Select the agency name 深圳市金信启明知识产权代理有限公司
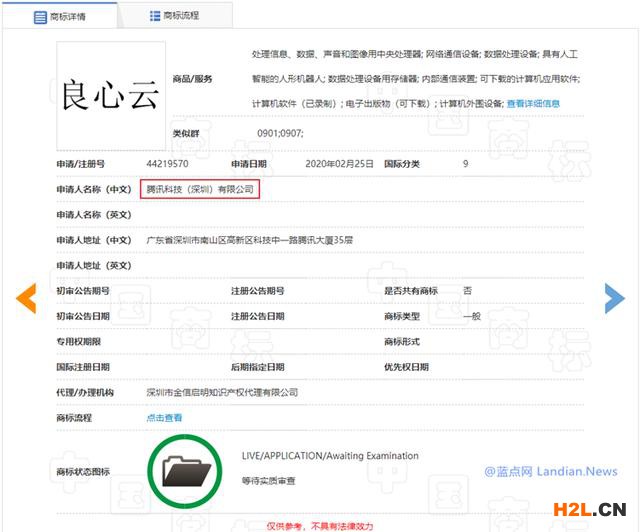 pyautogui.click(x=222, y=392)
